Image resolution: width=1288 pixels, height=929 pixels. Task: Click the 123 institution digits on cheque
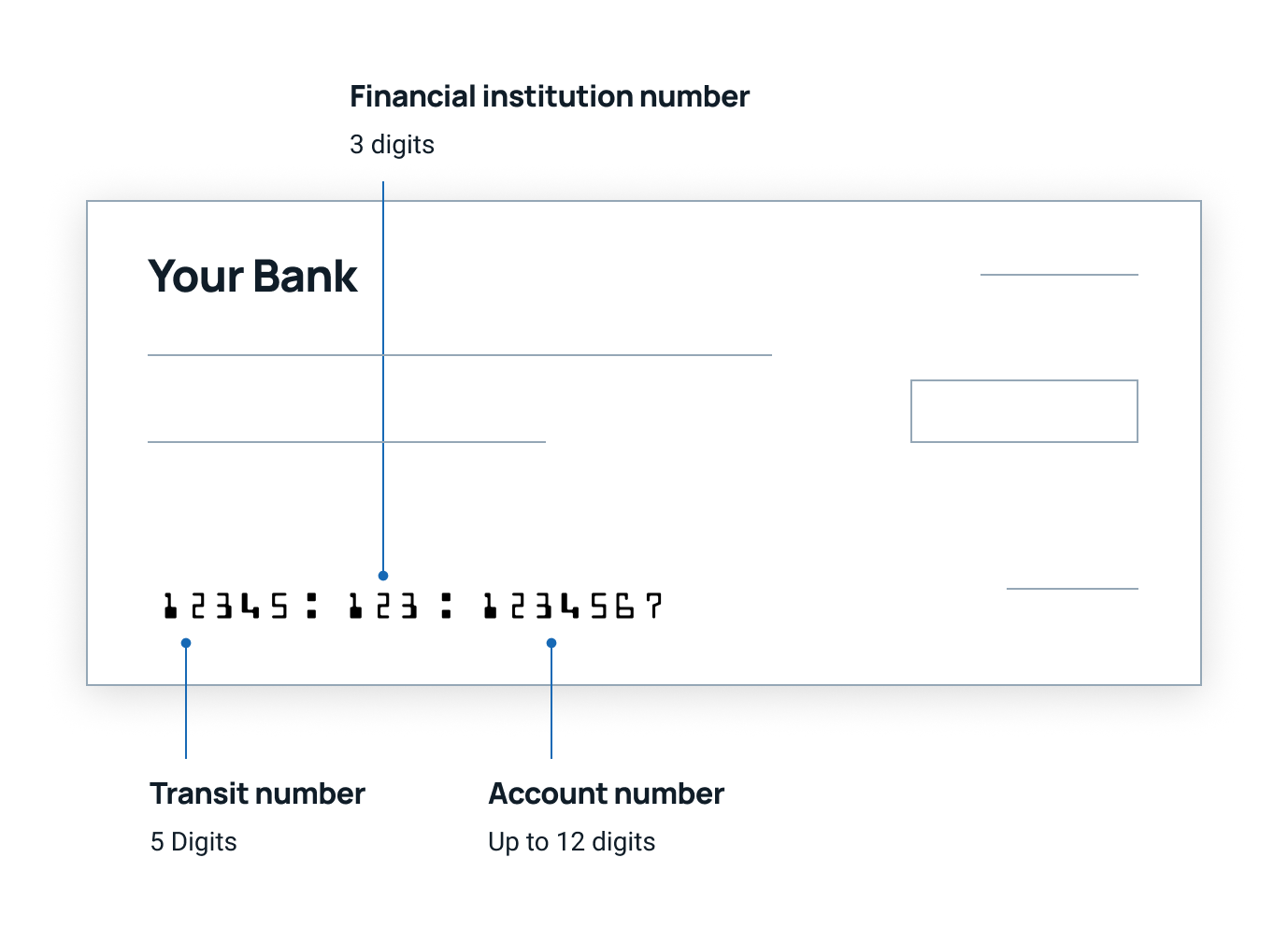point(382,606)
